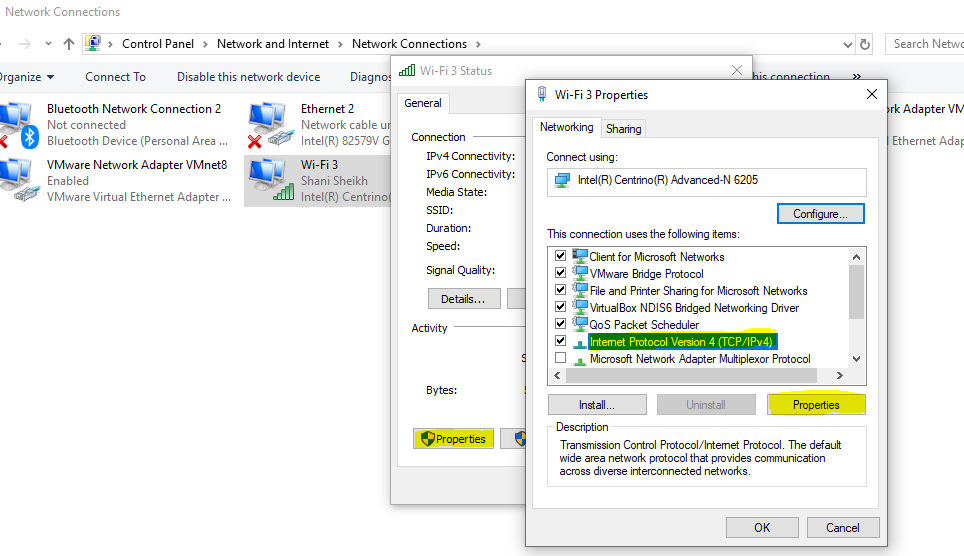964x556 pixels.
Task: Expand chevron after Network Connections breadcrumb
Action: [478, 44]
